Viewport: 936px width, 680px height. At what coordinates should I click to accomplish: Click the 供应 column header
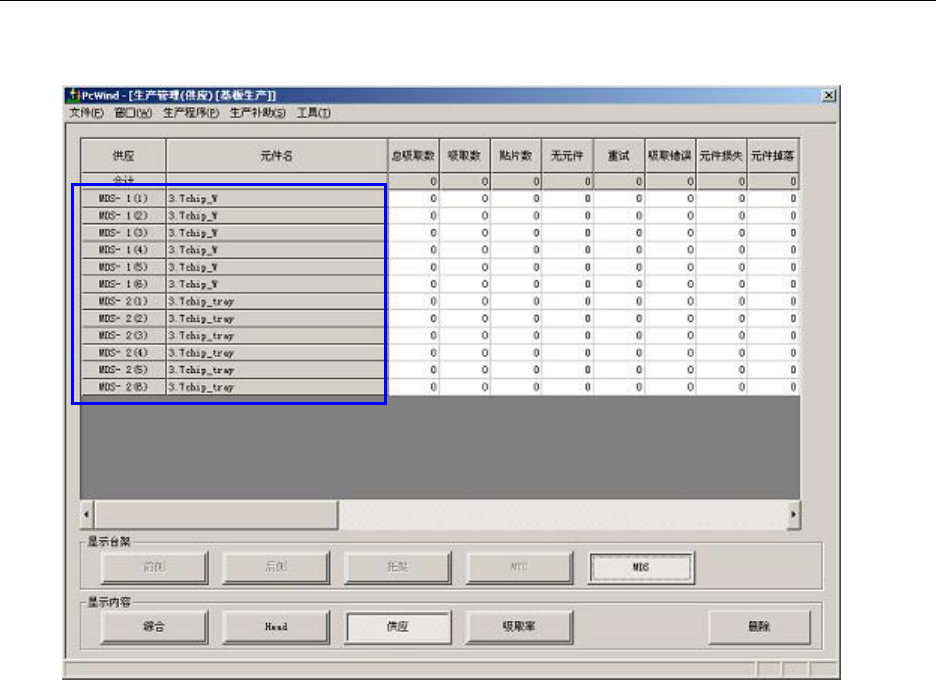pyautogui.click(x=124, y=156)
